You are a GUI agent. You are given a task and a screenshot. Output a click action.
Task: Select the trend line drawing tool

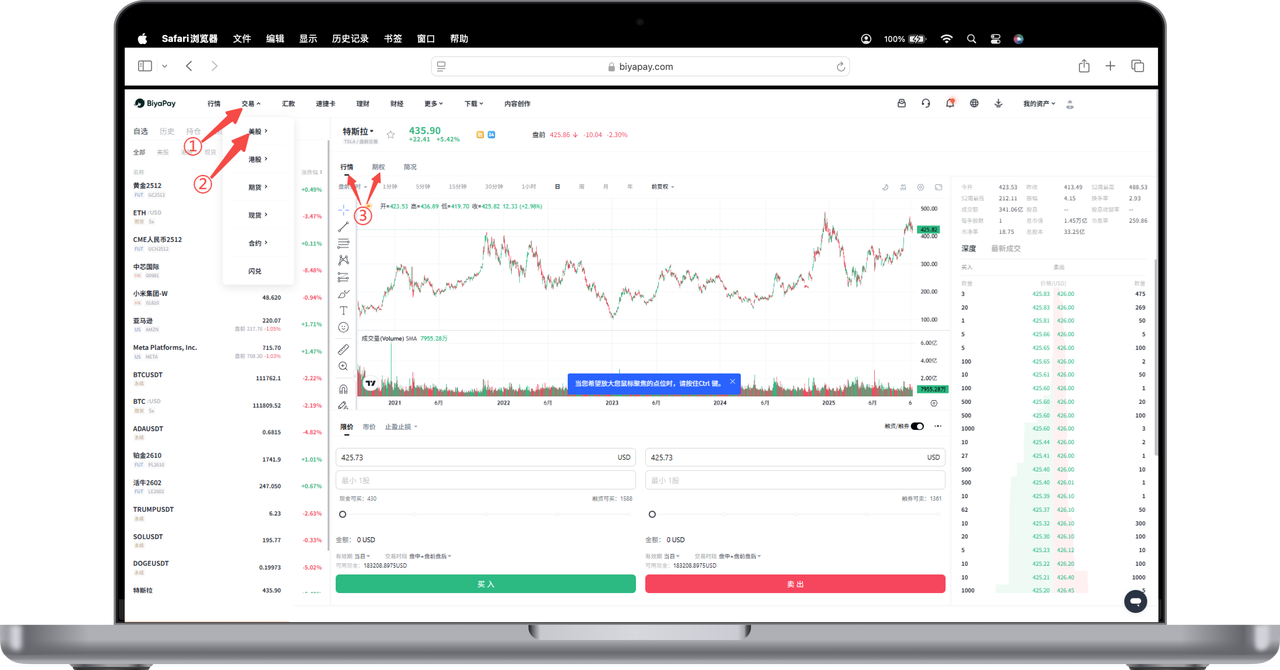click(x=343, y=226)
